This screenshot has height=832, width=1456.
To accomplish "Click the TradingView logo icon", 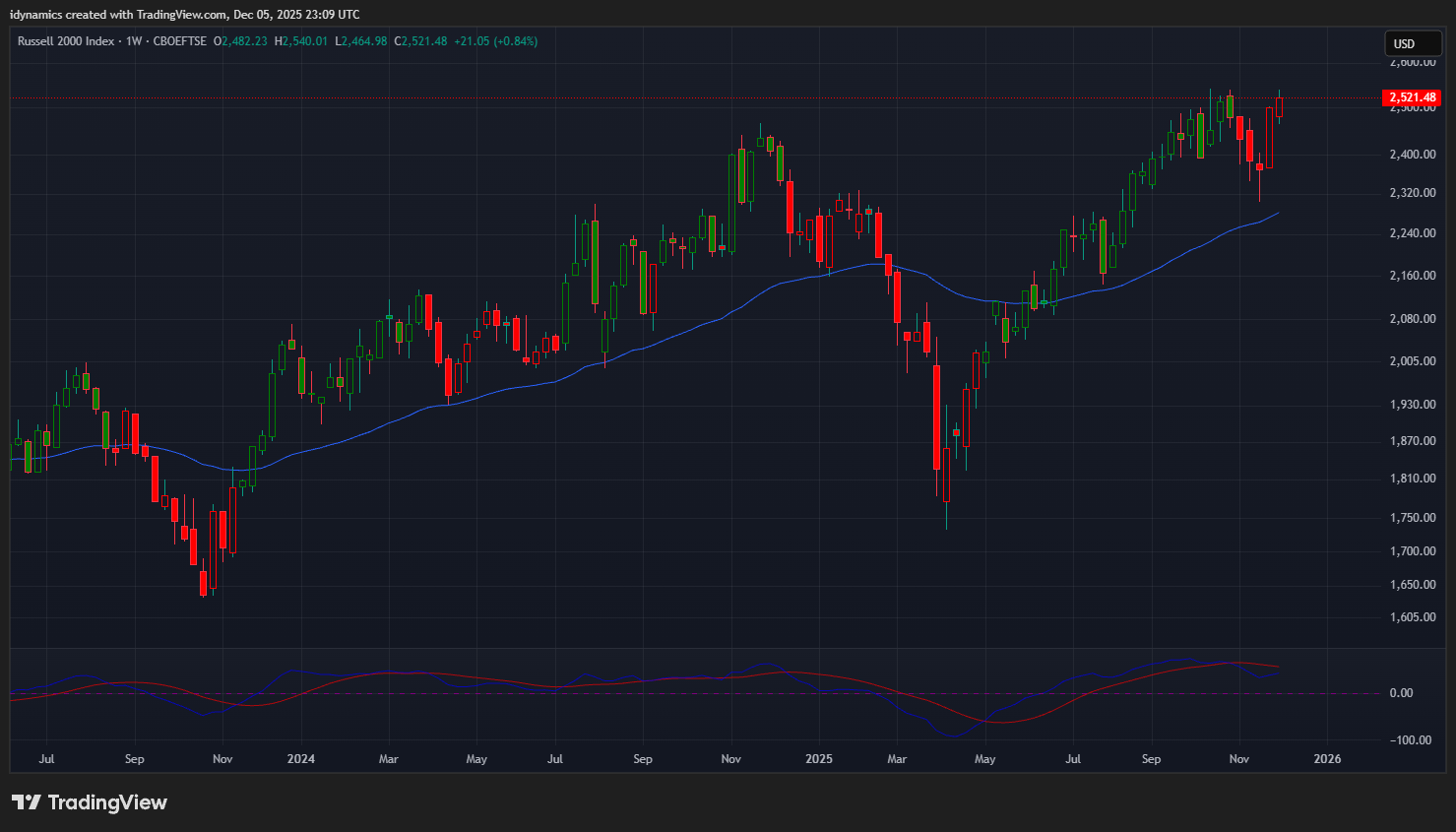I will [x=27, y=802].
